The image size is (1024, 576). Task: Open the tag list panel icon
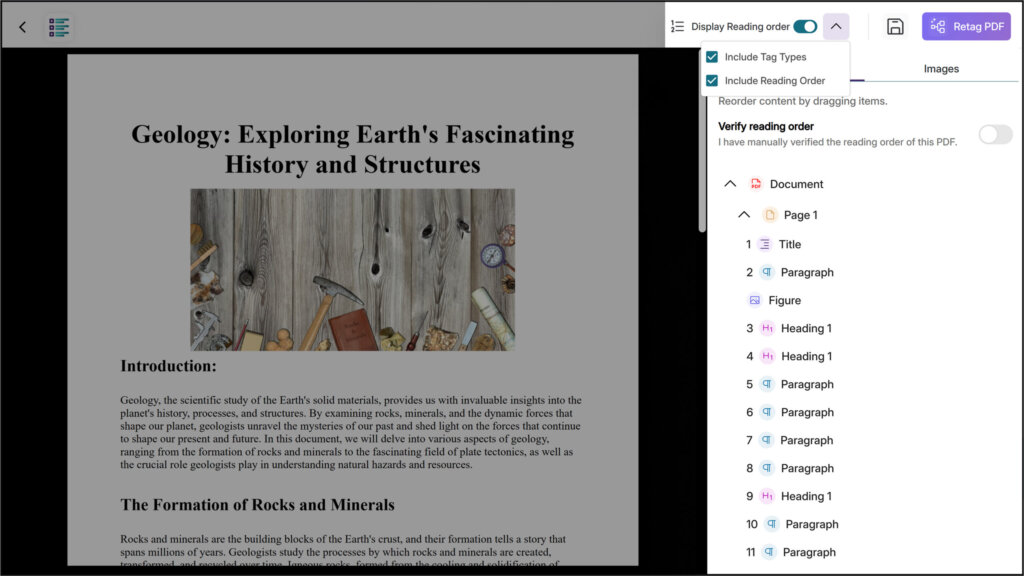(59, 27)
